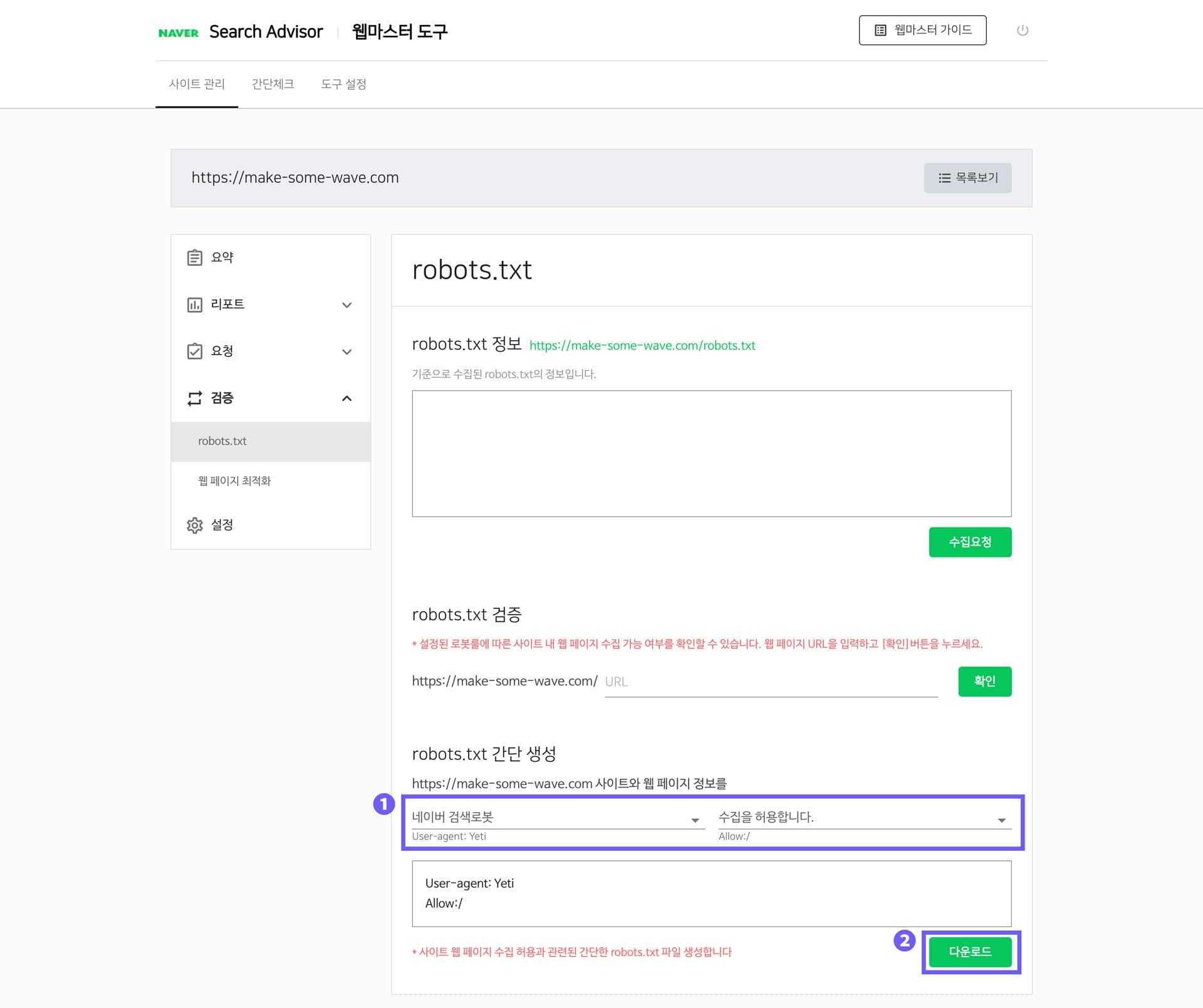Focus the URL input field
The image size is (1203, 1008).
771,682
